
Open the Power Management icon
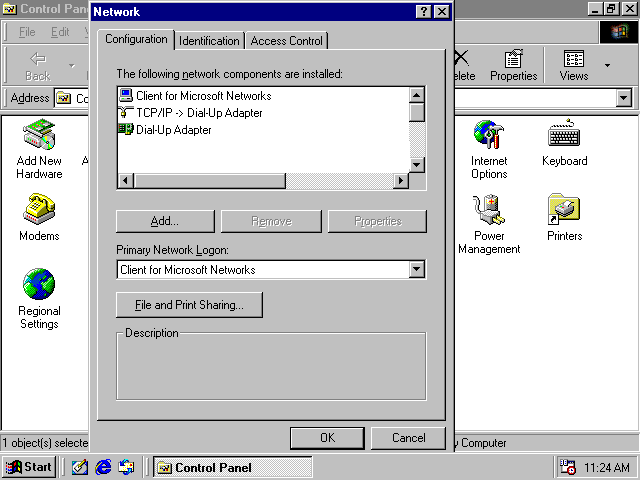click(x=489, y=224)
